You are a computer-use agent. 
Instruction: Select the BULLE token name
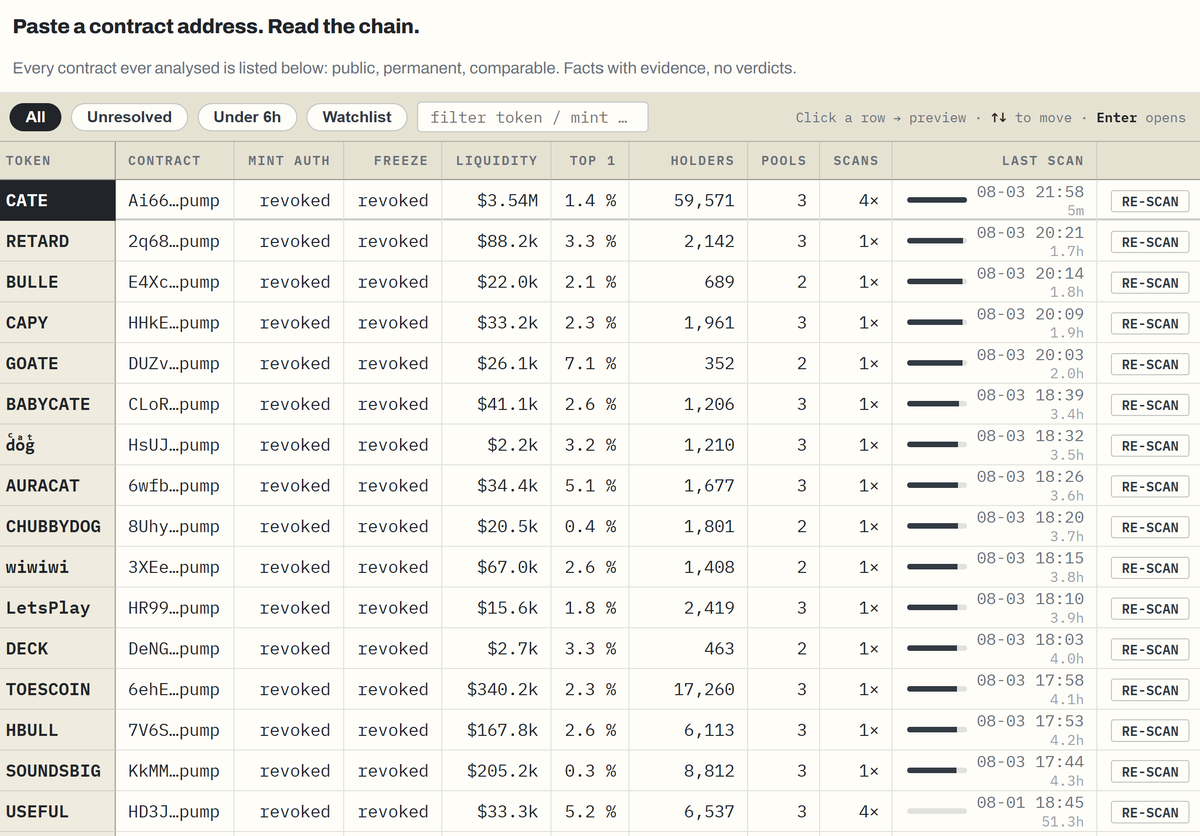pyautogui.click(x=32, y=282)
